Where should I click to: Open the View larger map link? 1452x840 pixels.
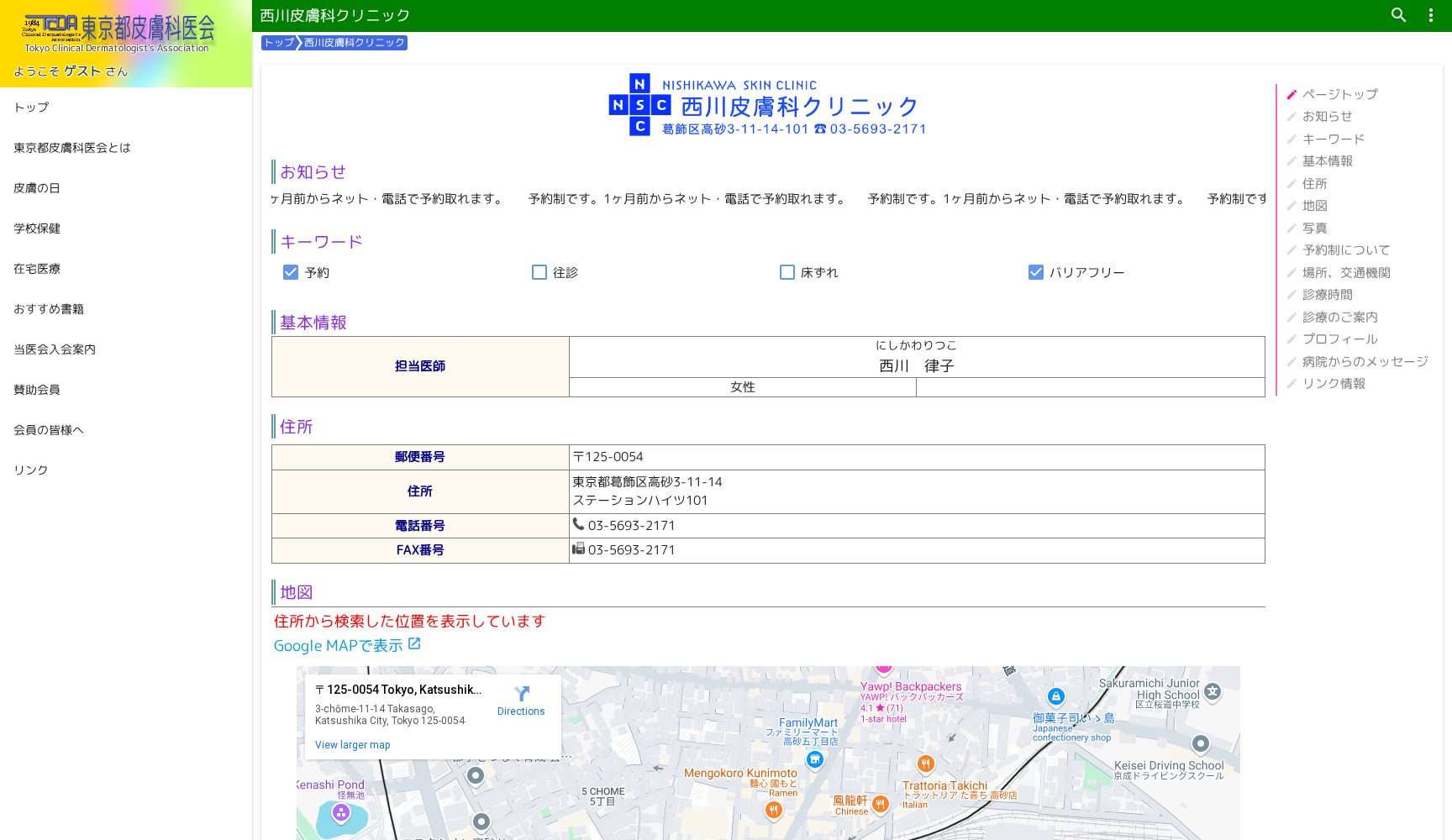click(x=352, y=744)
